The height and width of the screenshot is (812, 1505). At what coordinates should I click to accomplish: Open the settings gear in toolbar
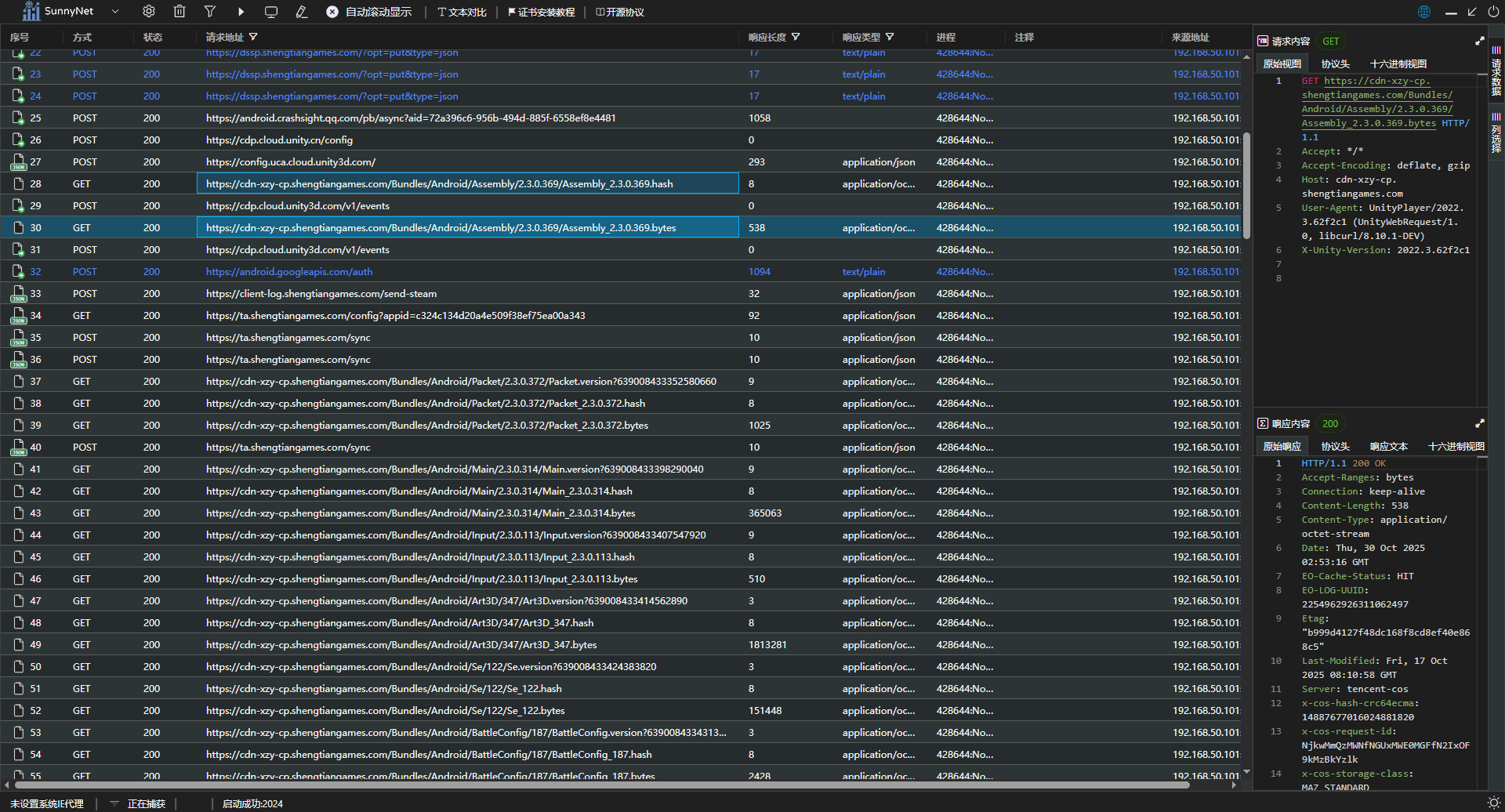(x=149, y=12)
